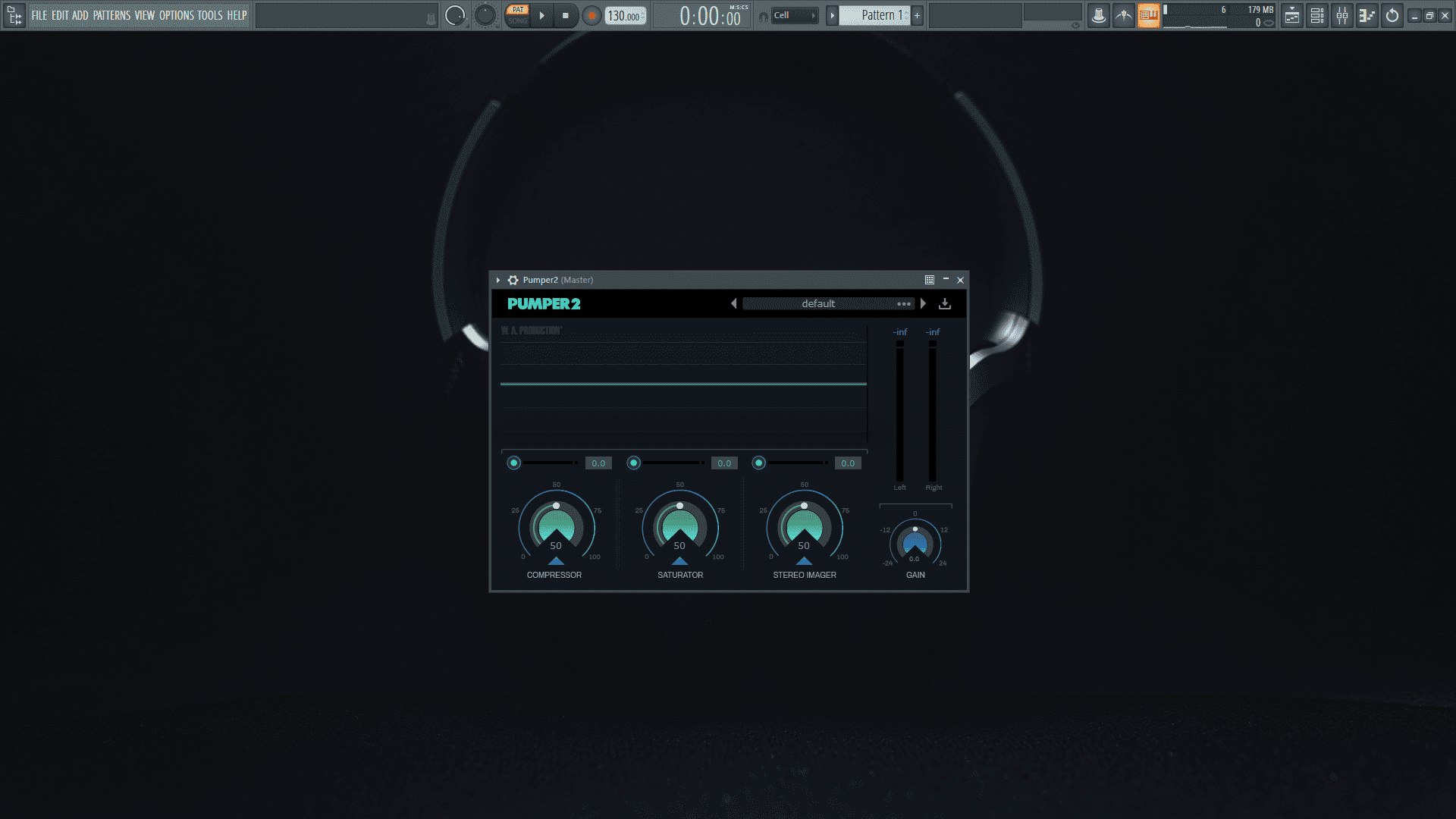Open preset options three dots

click(x=904, y=303)
